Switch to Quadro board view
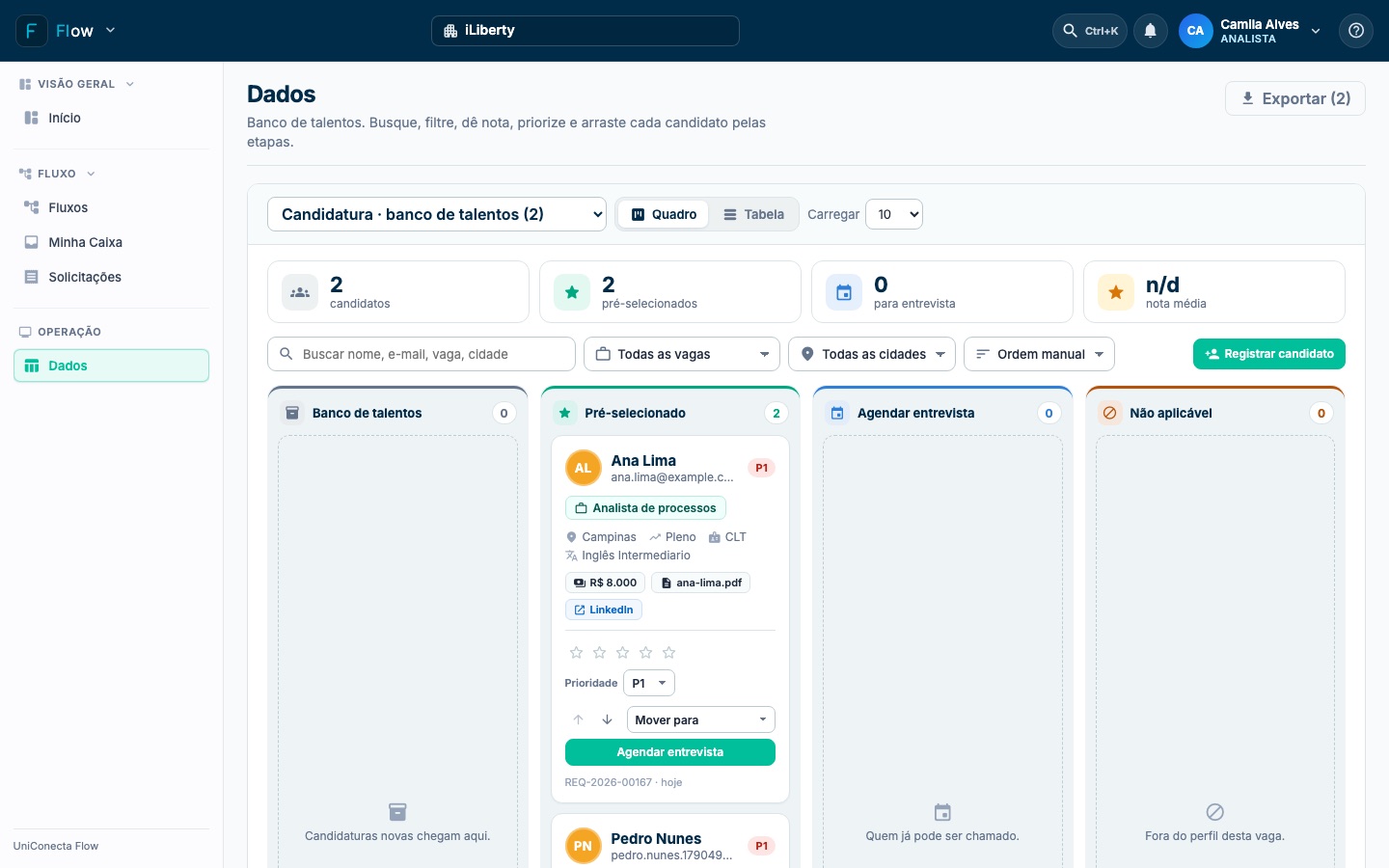Image resolution: width=1389 pixels, height=868 pixels. [x=664, y=214]
